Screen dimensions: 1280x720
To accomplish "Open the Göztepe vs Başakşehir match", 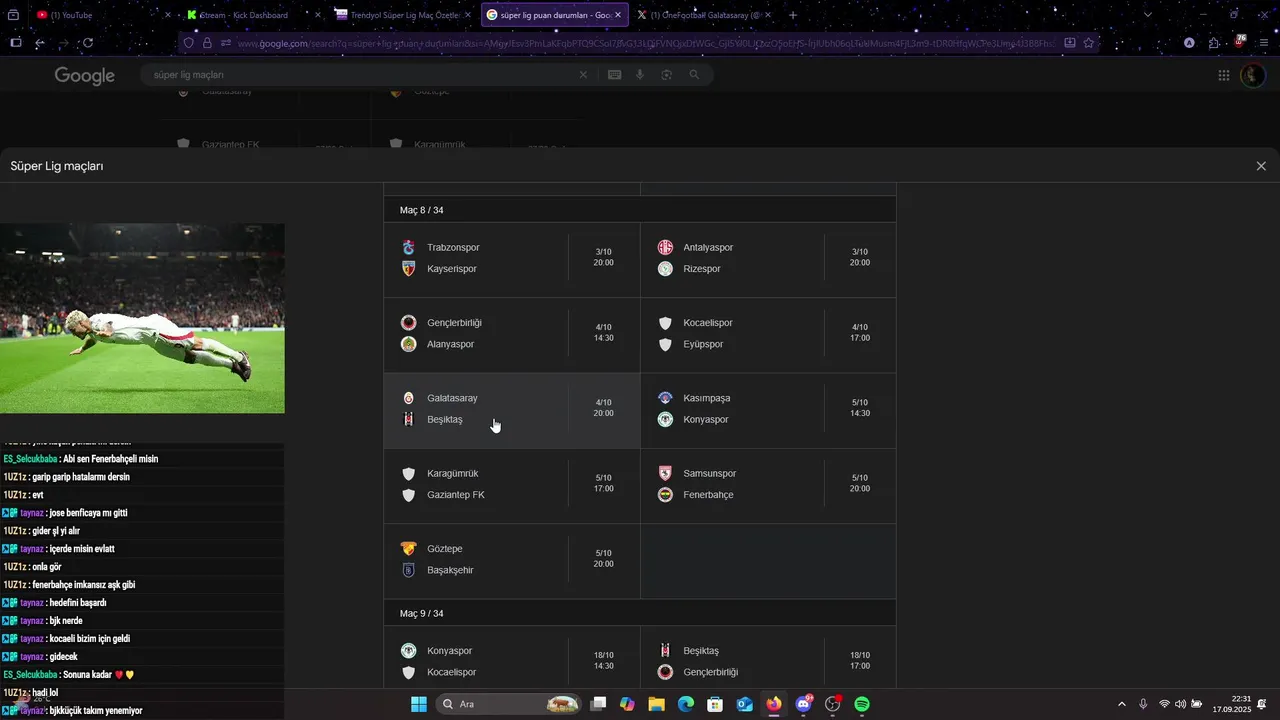I will point(512,560).
